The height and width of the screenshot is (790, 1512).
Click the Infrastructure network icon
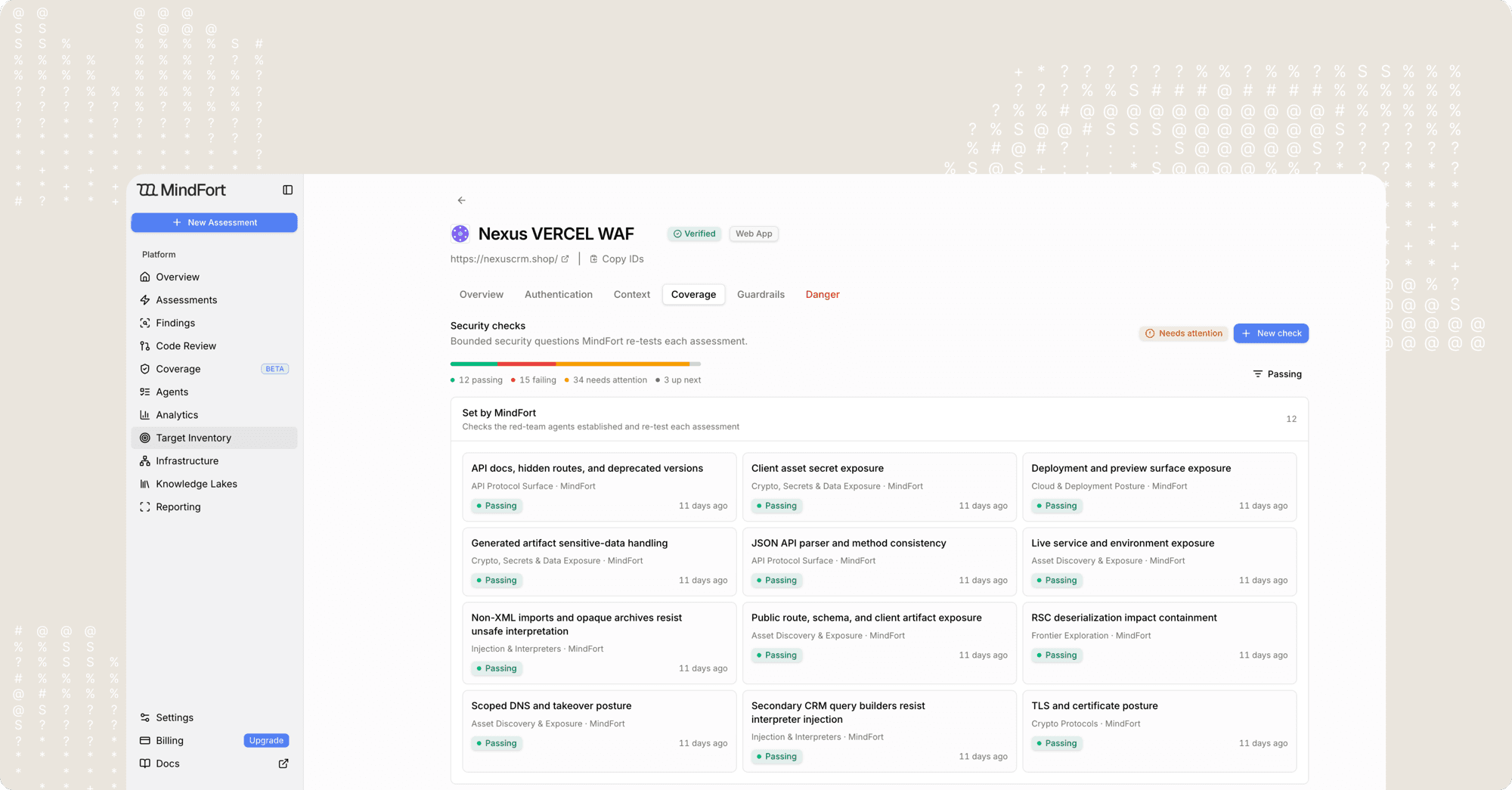coord(145,461)
